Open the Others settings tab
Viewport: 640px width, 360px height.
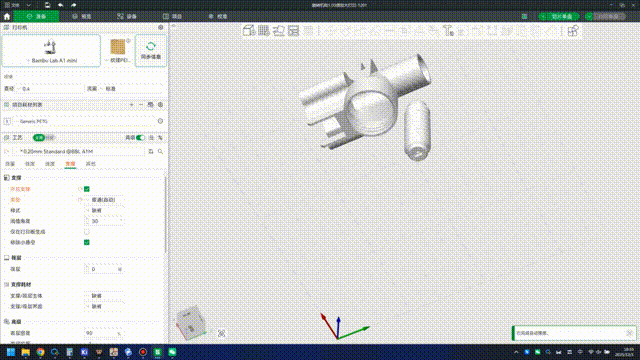(90, 164)
